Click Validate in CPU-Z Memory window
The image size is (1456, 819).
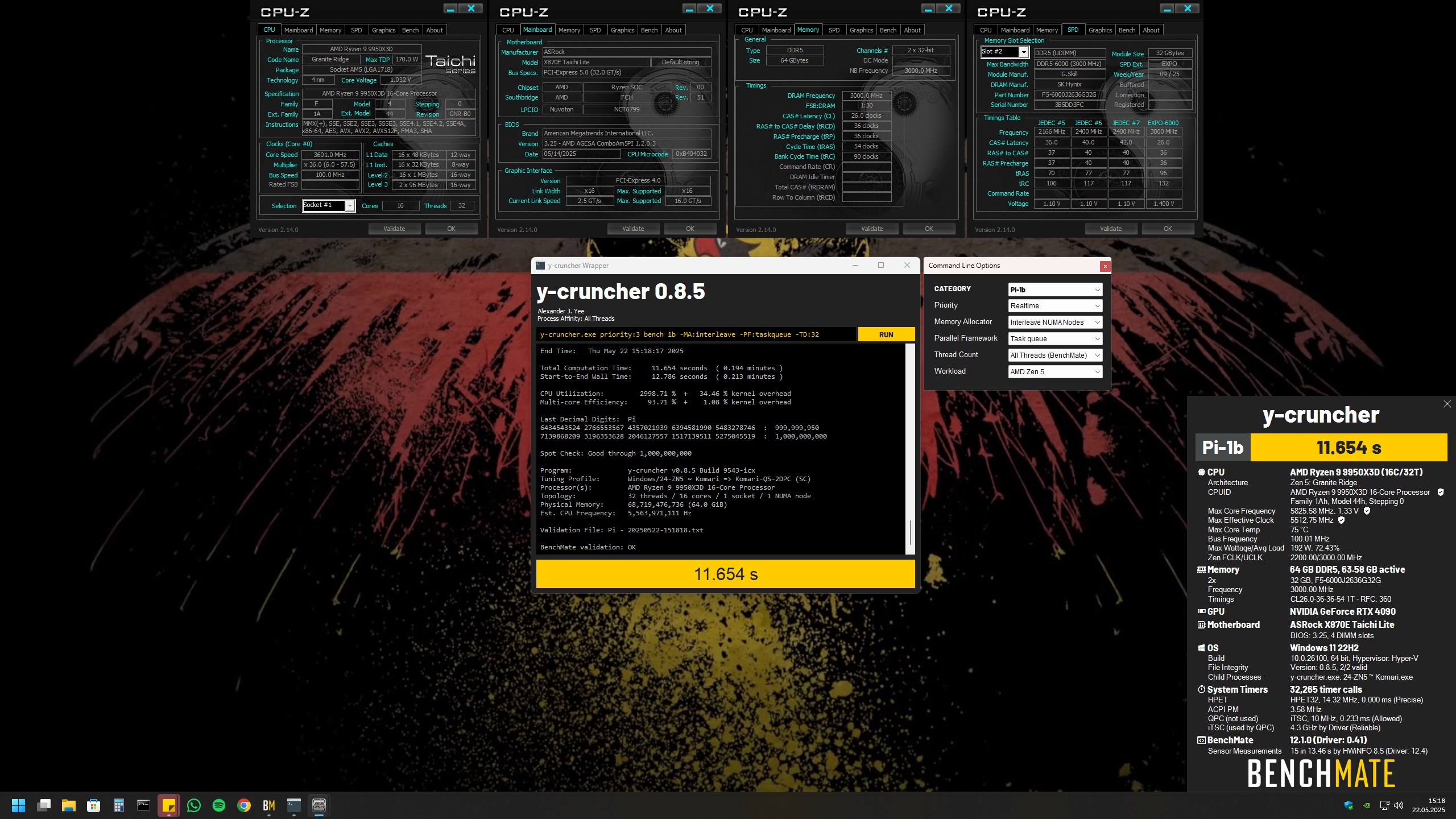872,229
